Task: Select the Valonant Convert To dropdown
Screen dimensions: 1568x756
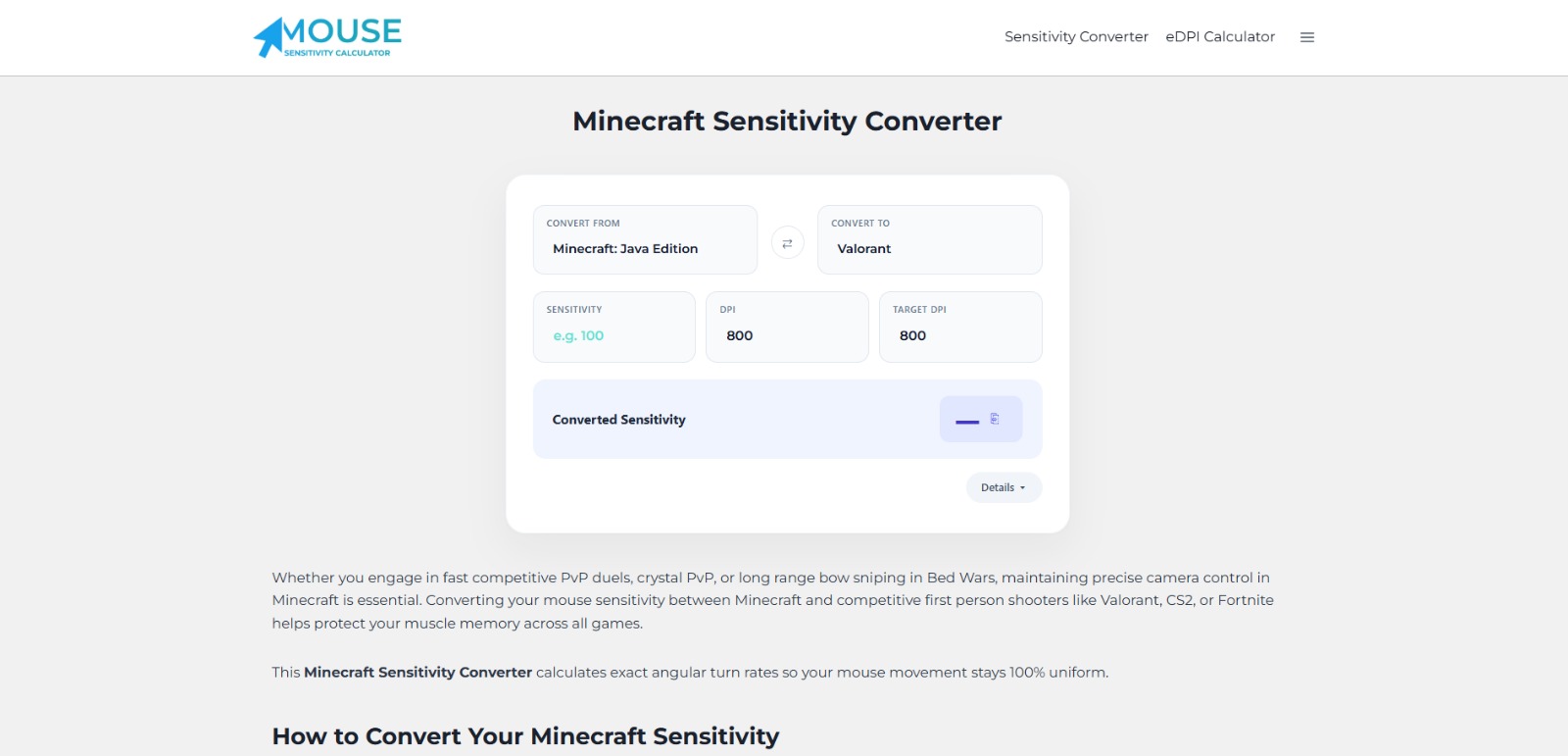Action: point(929,239)
